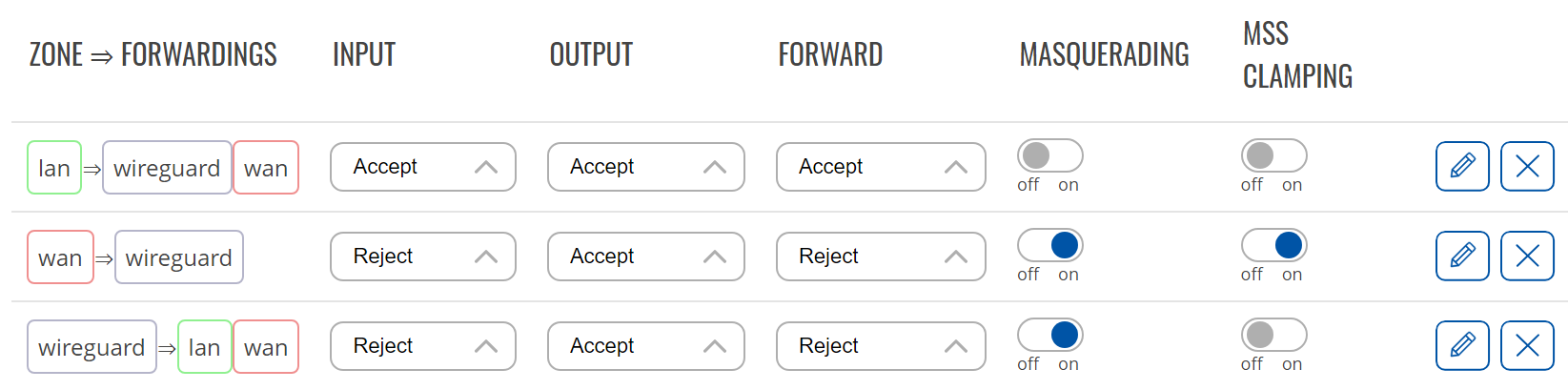
Task: Edit the wireguard zone with pencil icon
Action: [x=1462, y=346]
